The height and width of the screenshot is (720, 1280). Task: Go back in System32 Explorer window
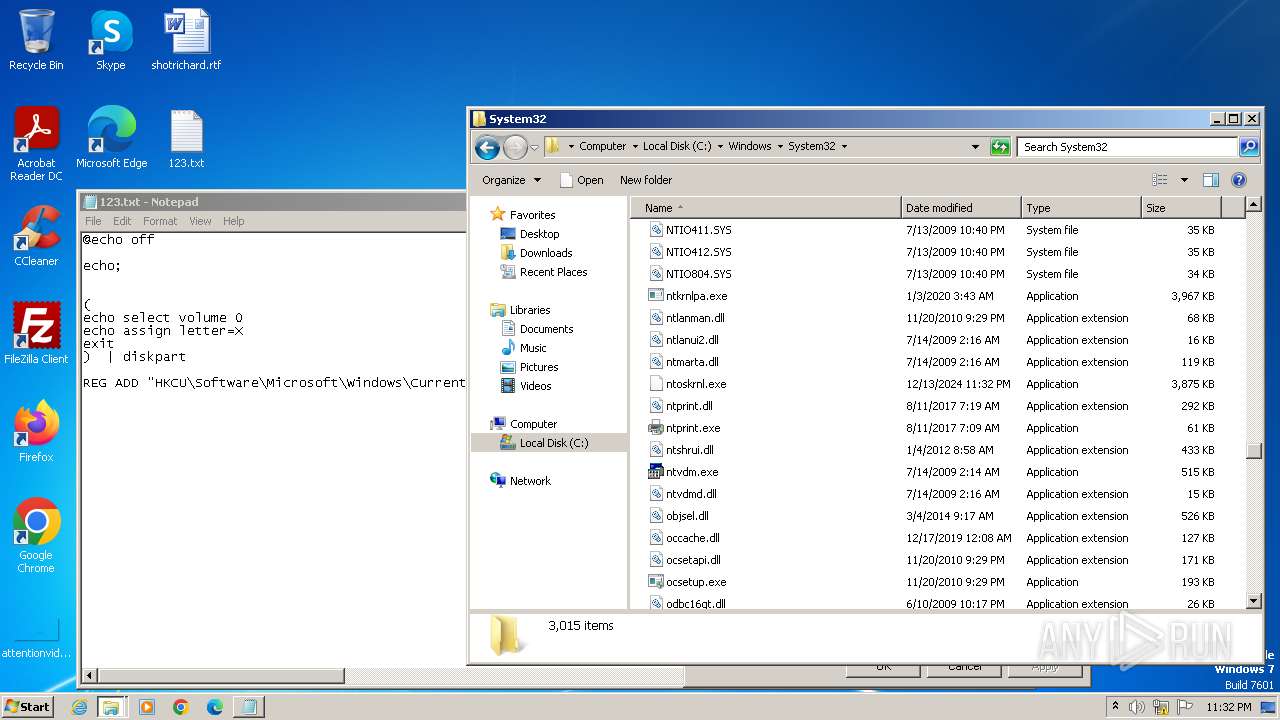(x=487, y=147)
